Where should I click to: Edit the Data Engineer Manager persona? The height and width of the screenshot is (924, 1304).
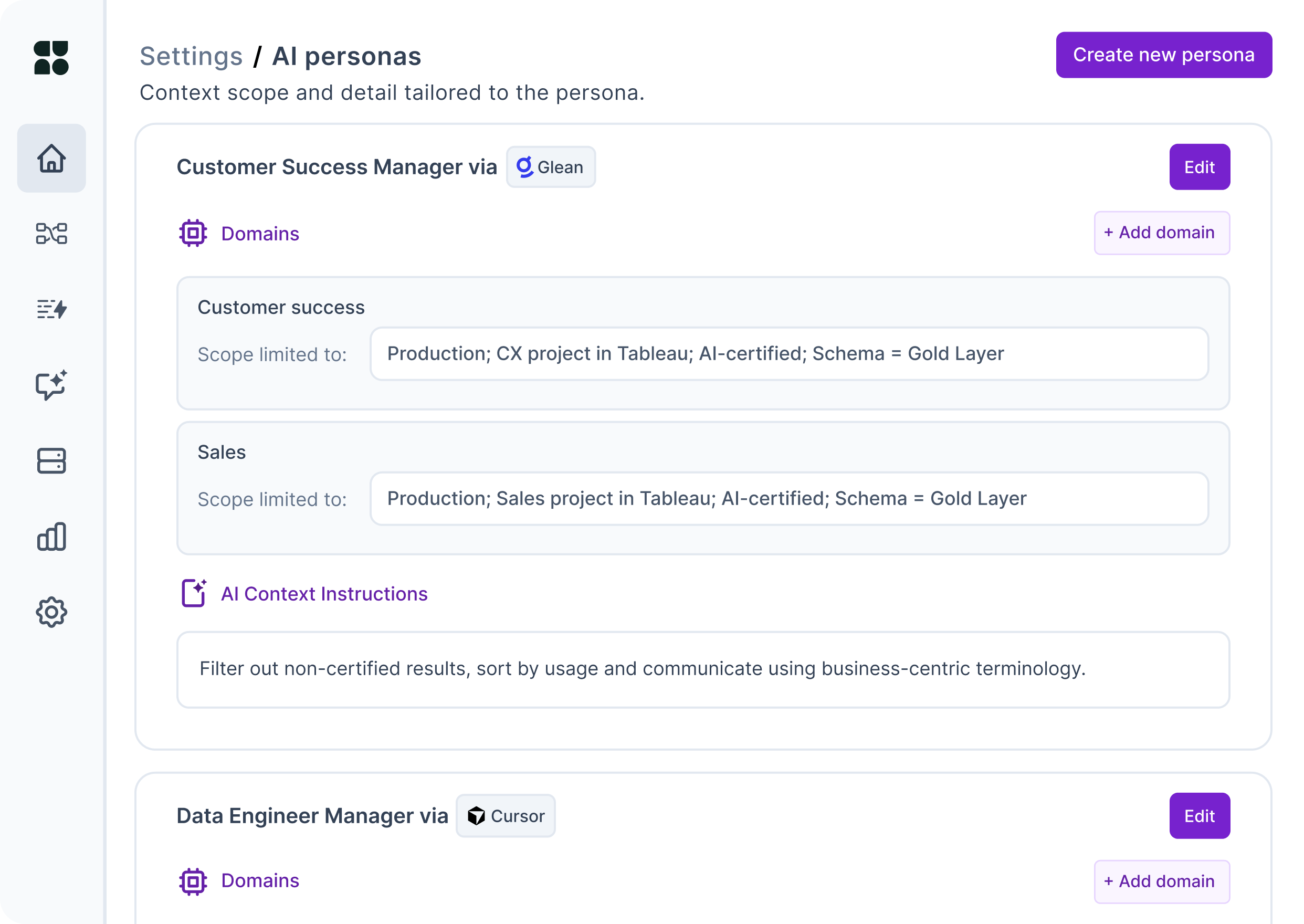point(1200,815)
